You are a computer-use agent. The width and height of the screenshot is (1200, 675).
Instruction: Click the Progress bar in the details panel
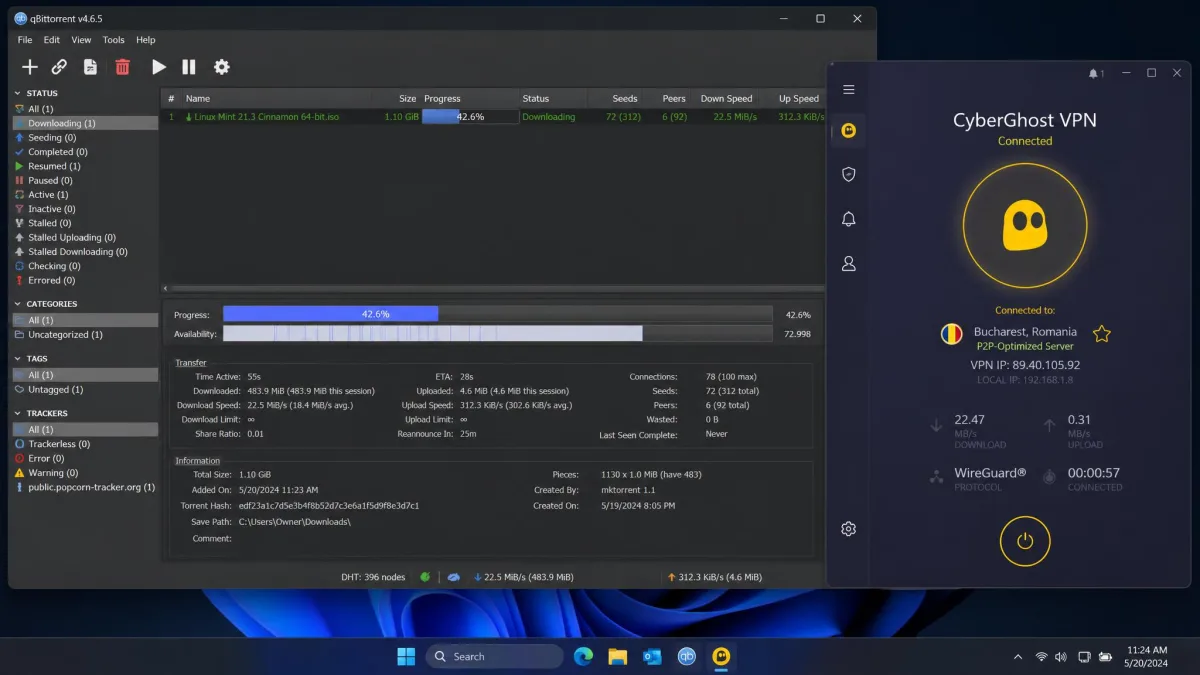click(x=497, y=314)
